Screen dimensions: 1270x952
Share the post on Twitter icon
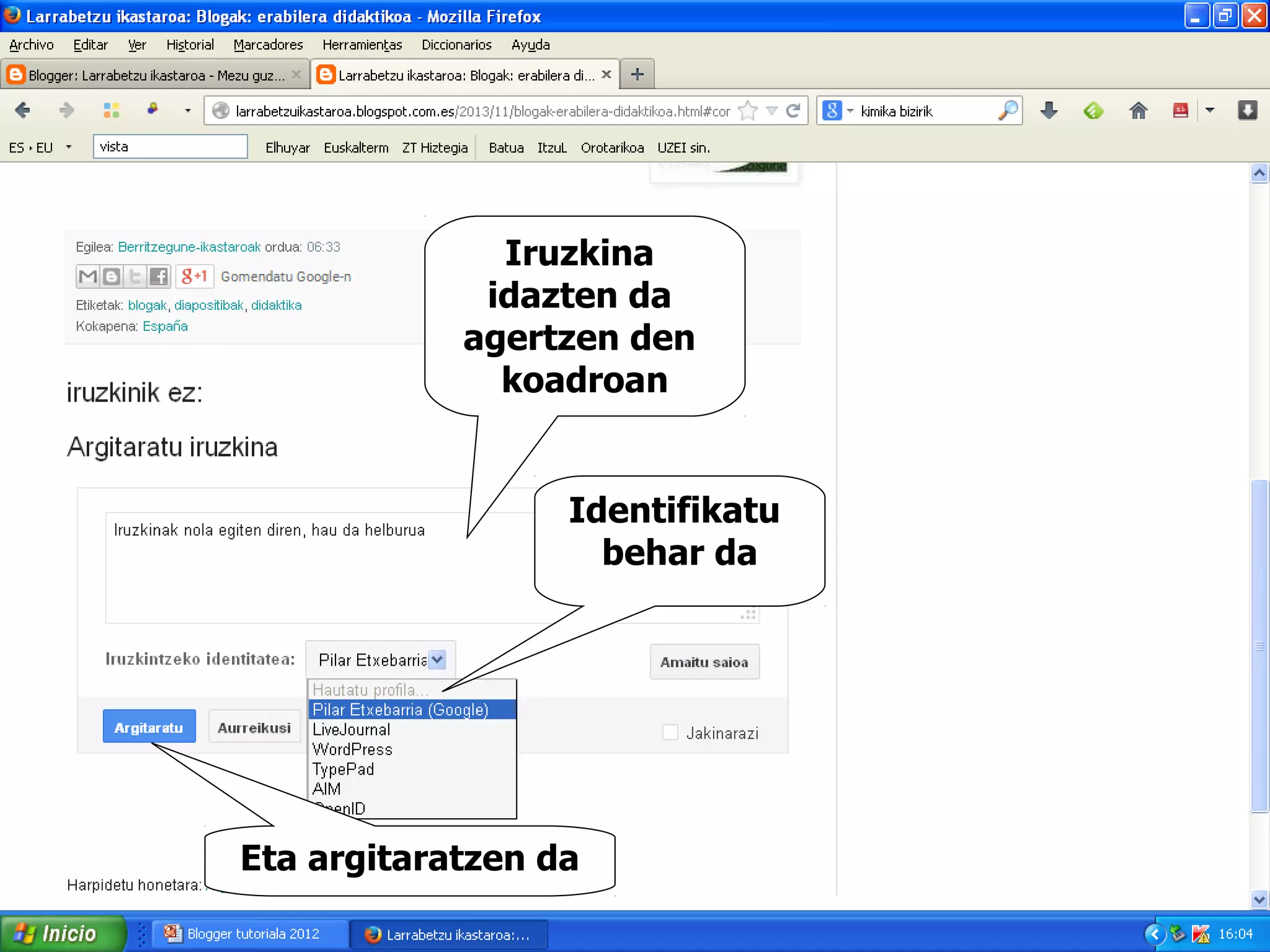click(x=135, y=276)
